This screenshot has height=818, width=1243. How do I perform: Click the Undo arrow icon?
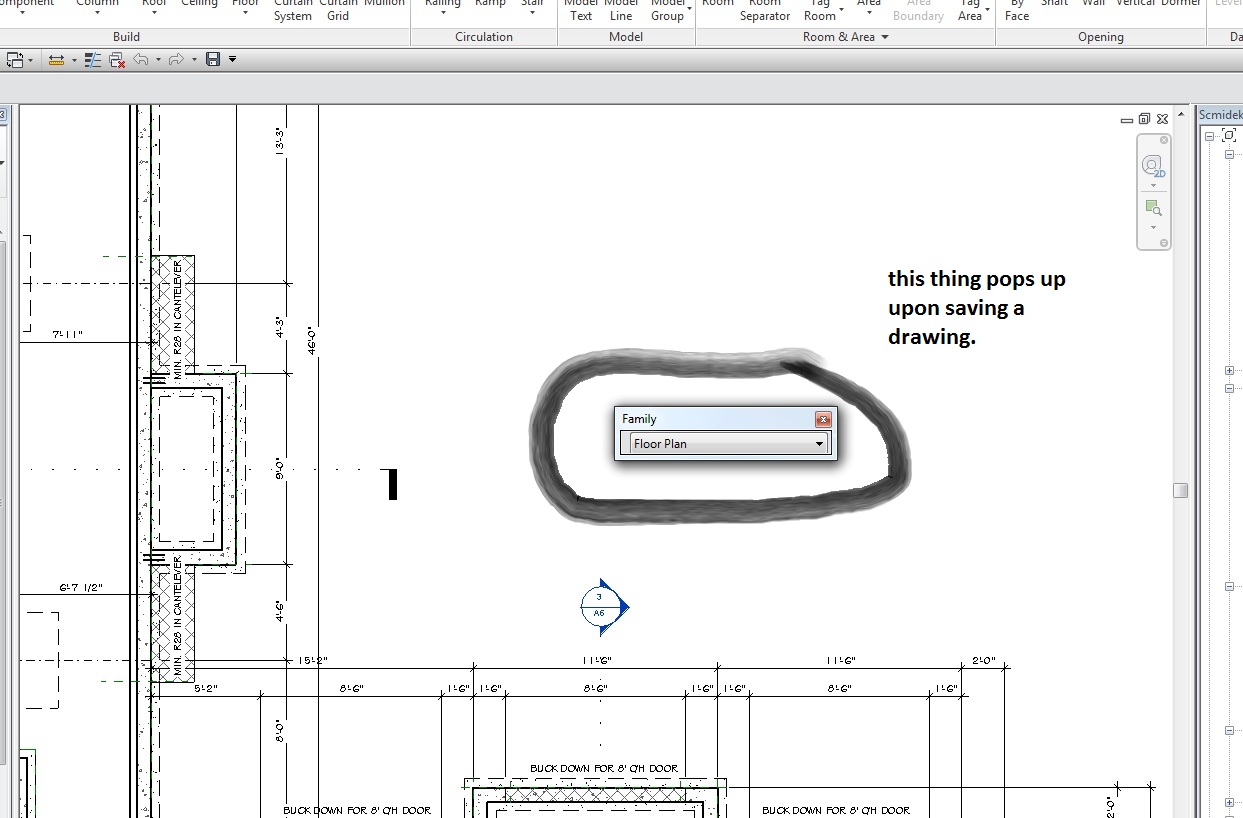point(139,60)
